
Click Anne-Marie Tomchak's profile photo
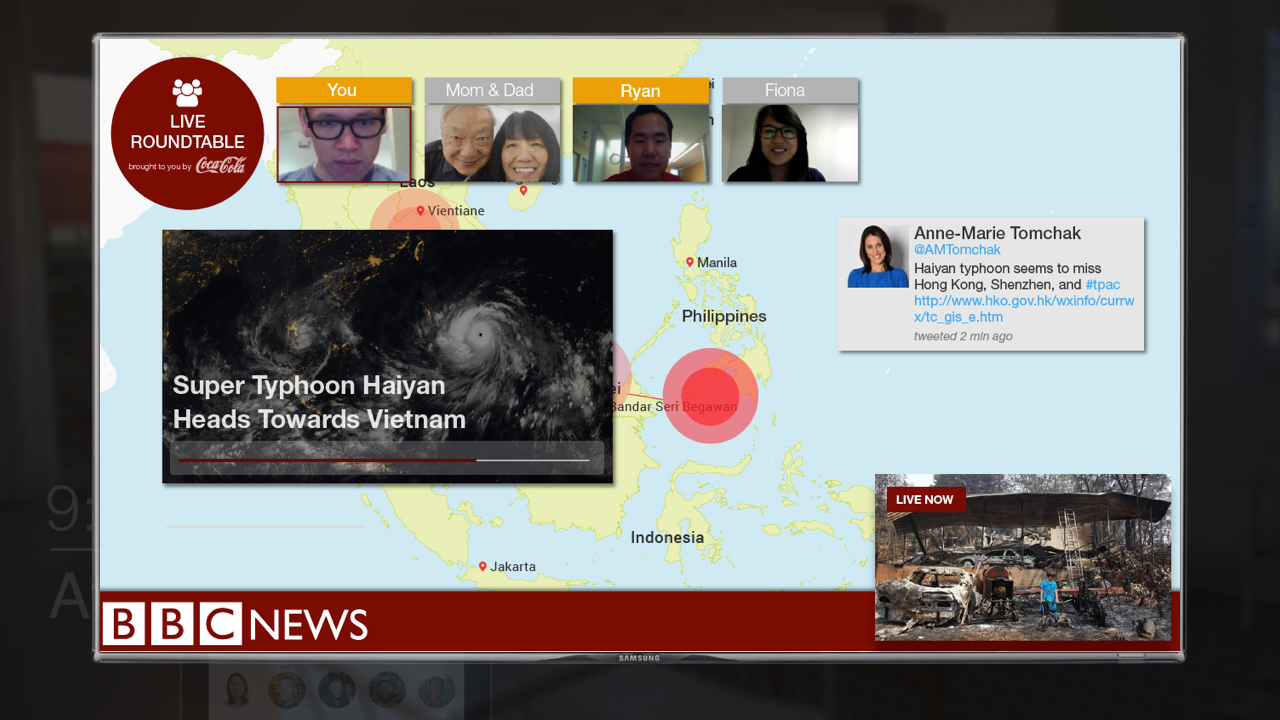point(878,256)
